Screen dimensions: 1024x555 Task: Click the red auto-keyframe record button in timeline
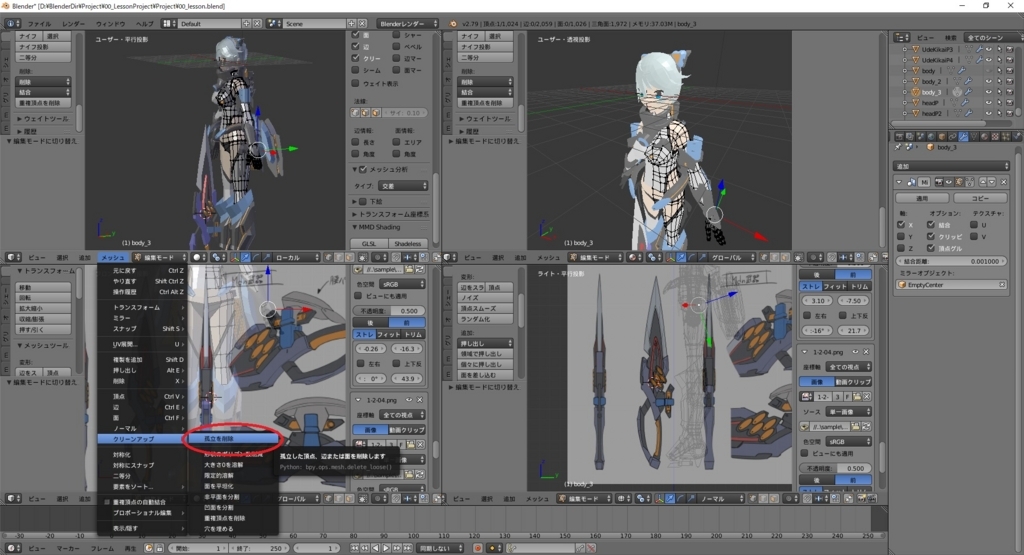pos(477,548)
